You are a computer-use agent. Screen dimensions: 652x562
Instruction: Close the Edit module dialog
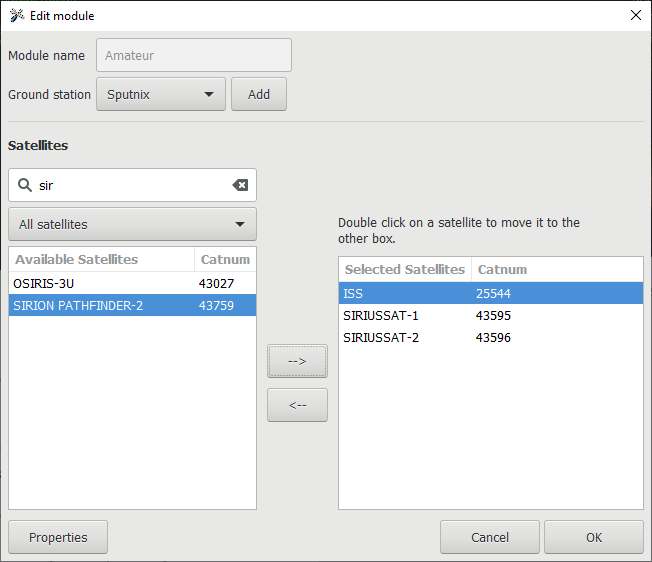635,15
